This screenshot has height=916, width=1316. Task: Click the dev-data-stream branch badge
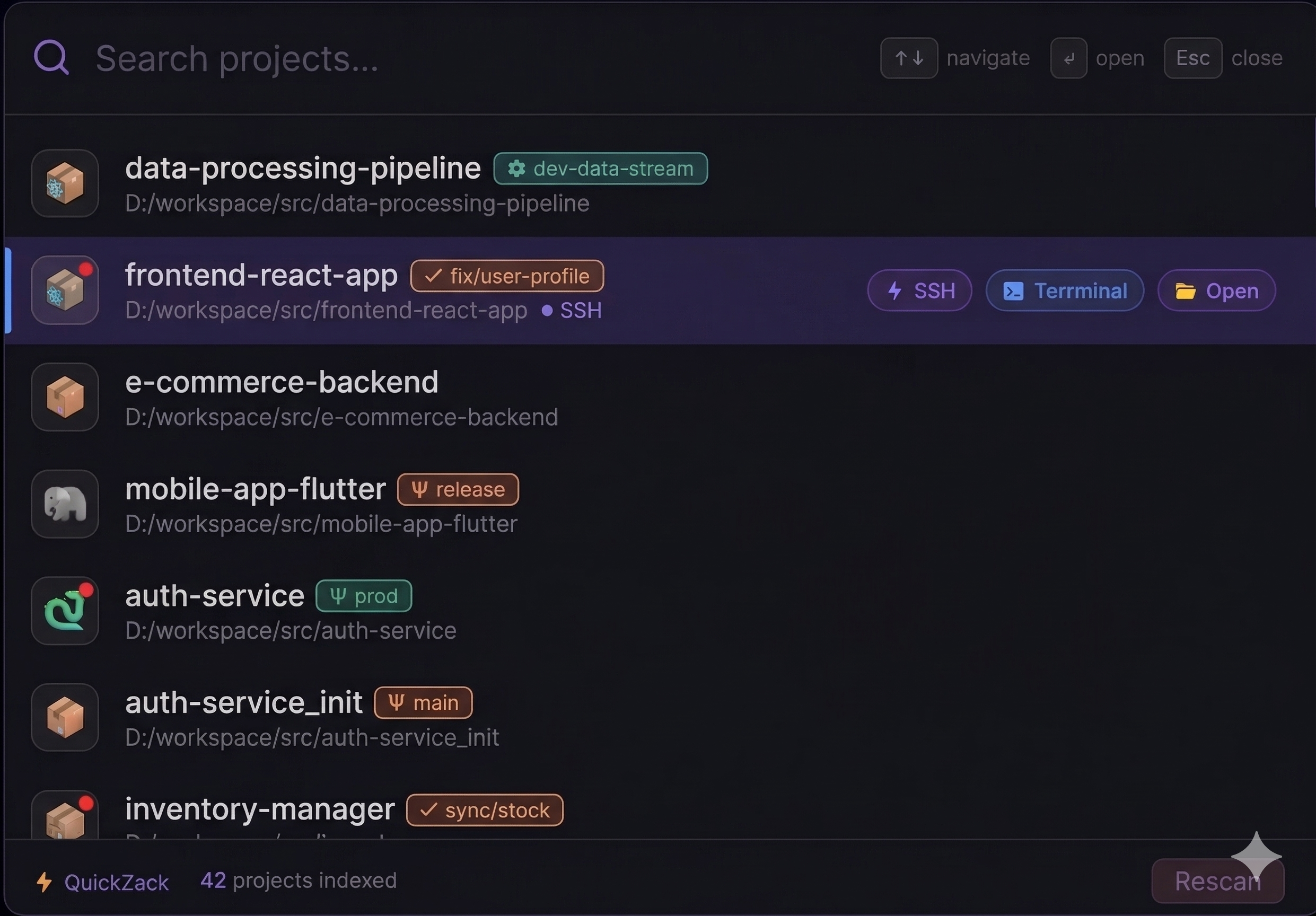[x=601, y=169]
